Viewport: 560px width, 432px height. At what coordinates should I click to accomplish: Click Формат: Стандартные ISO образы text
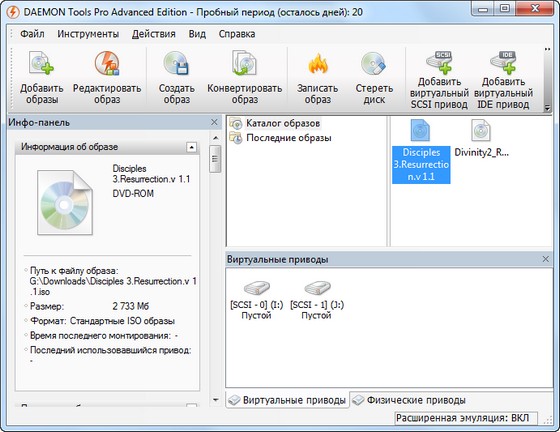(x=102, y=321)
